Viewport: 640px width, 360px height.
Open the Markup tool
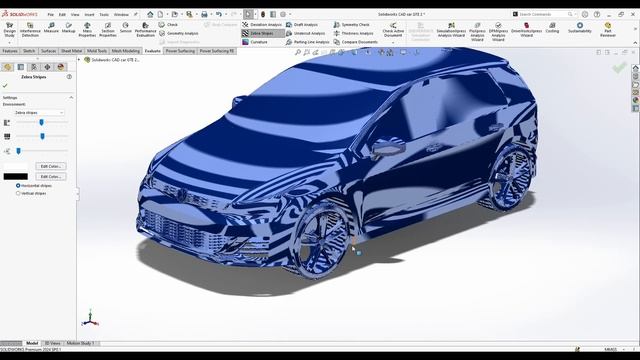pos(68,28)
